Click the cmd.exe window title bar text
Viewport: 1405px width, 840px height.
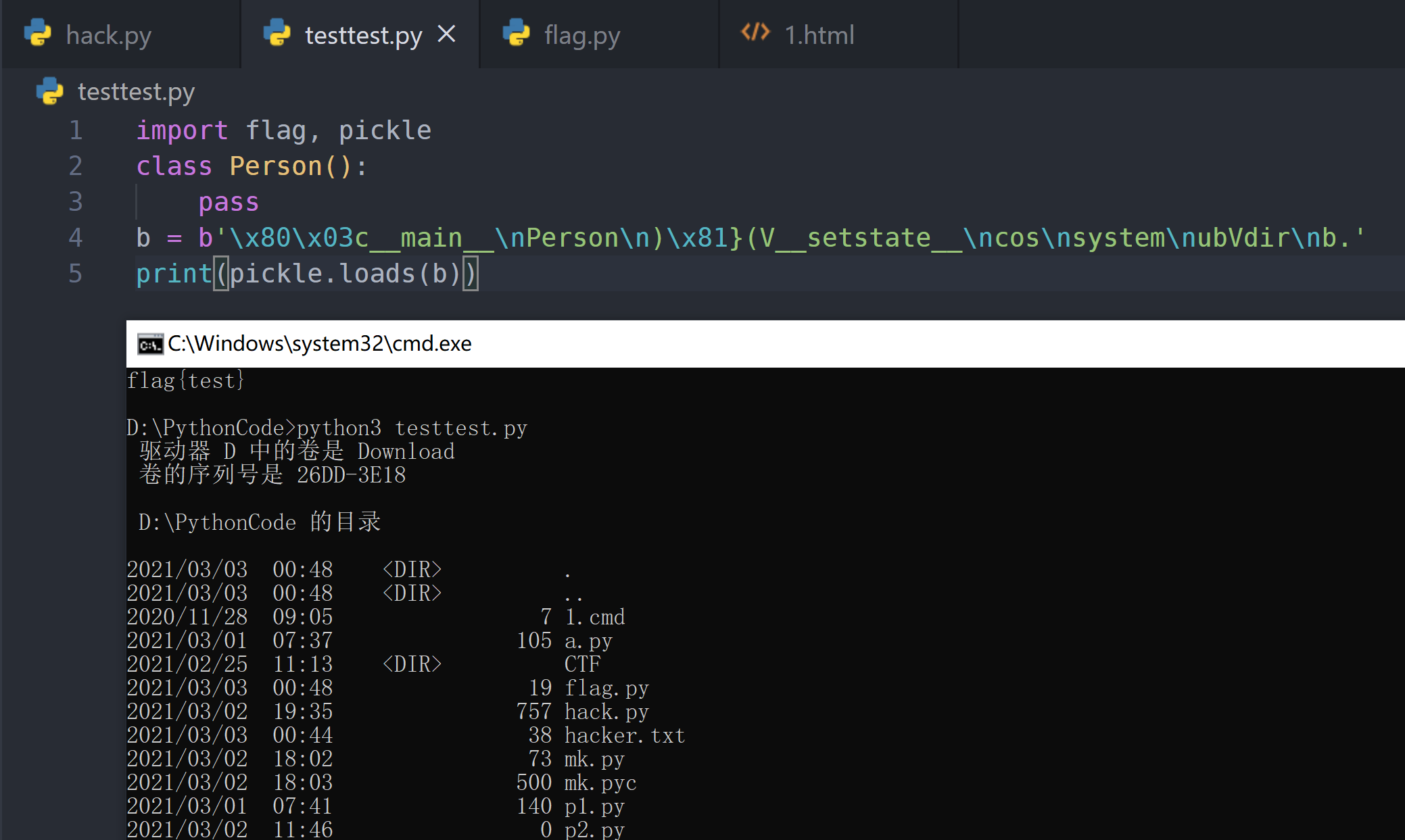(319, 344)
